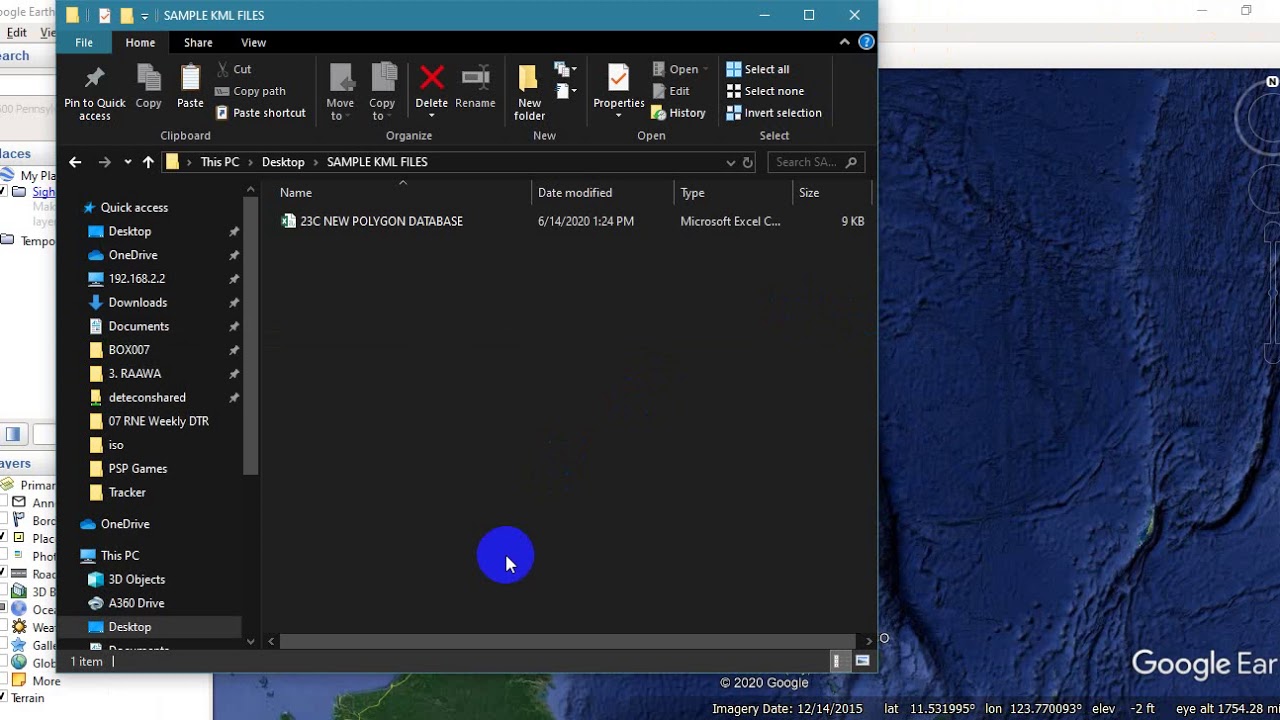Open A360 Drive in navigation pane
This screenshot has width=1280, height=720.
coord(126,603)
